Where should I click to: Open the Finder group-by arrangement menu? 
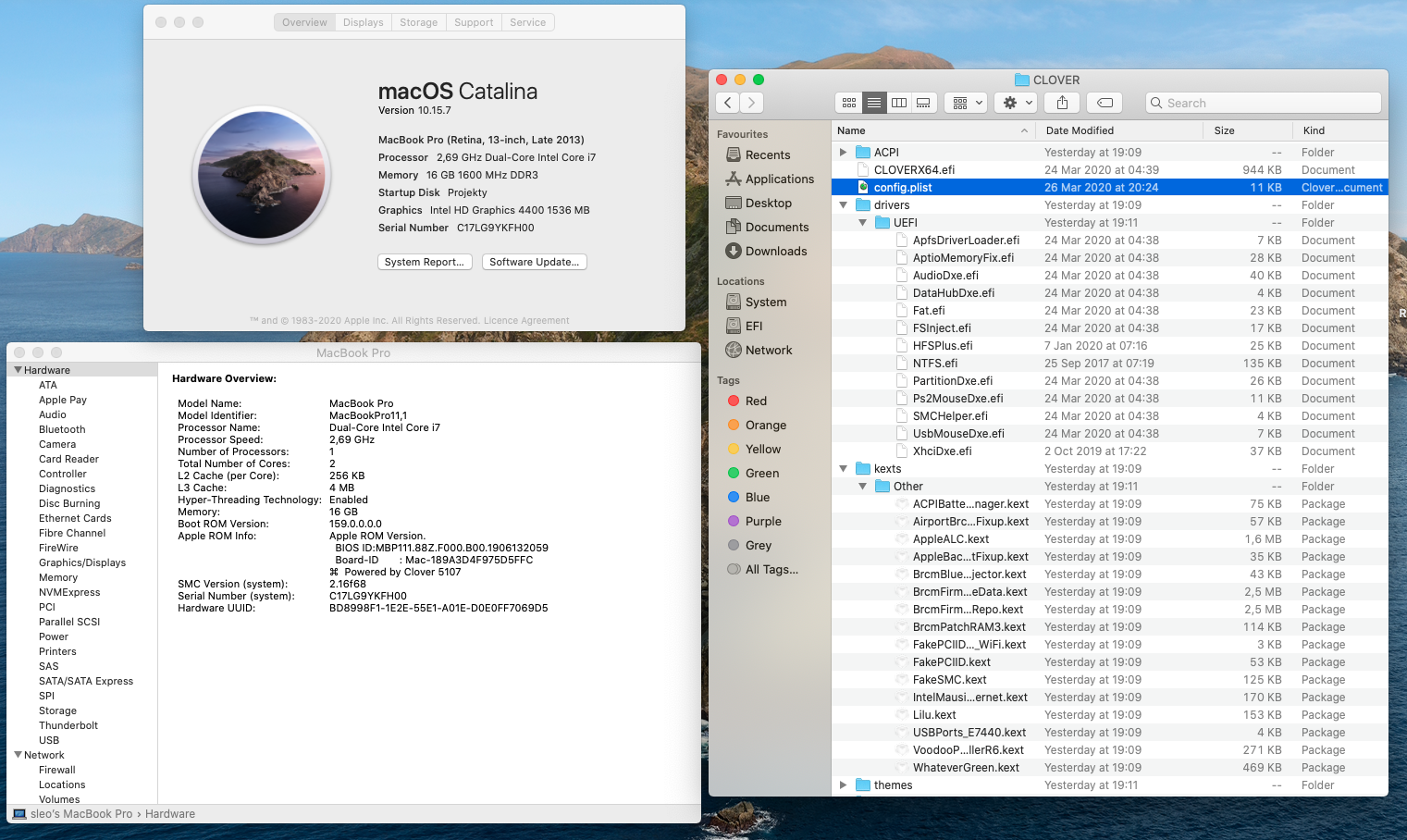pyautogui.click(x=966, y=103)
